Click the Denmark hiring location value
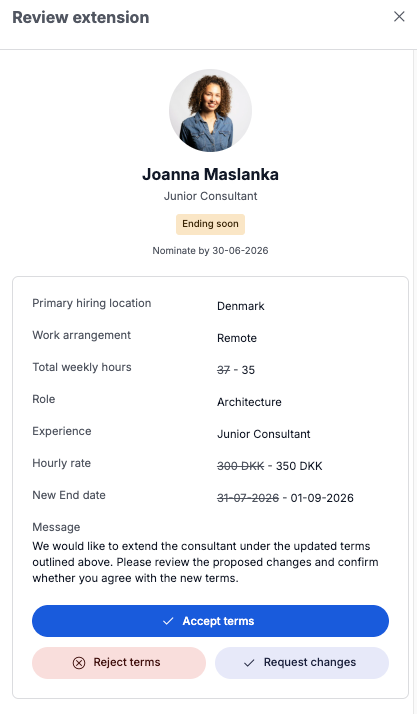This screenshot has width=417, height=714. pyautogui.click(x=240, y=306)
